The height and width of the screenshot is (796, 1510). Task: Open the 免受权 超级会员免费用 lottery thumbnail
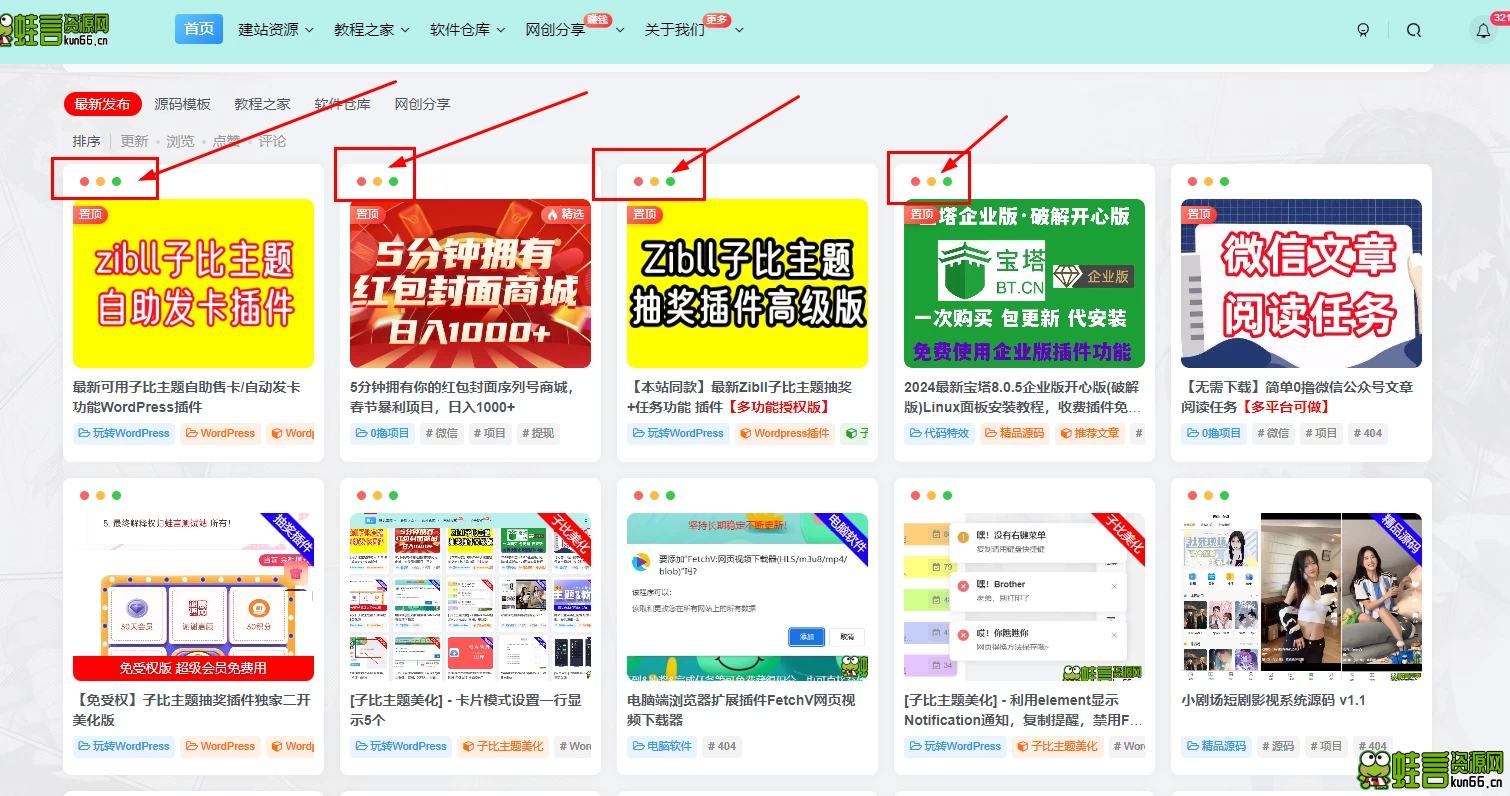point(193,597)
